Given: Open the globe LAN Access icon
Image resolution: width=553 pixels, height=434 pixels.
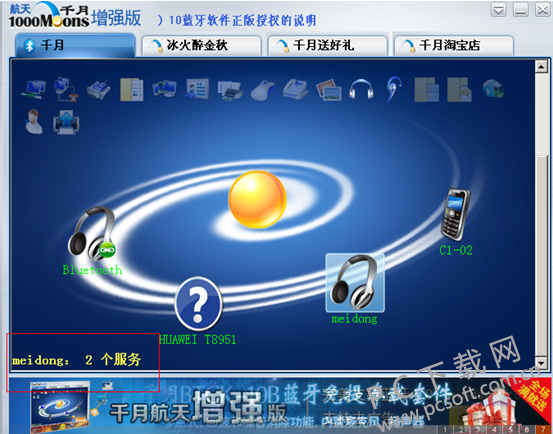Looking at the screenshot, I should tap(493, 90).
